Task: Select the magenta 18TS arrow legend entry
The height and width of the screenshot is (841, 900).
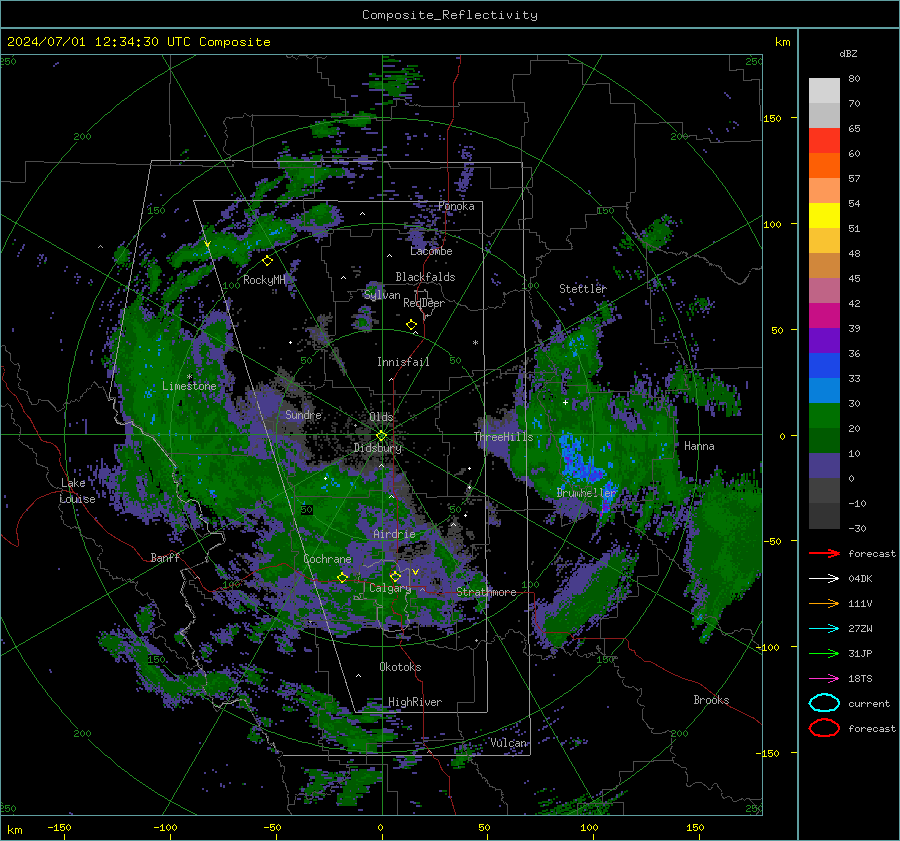Action: 824,679
